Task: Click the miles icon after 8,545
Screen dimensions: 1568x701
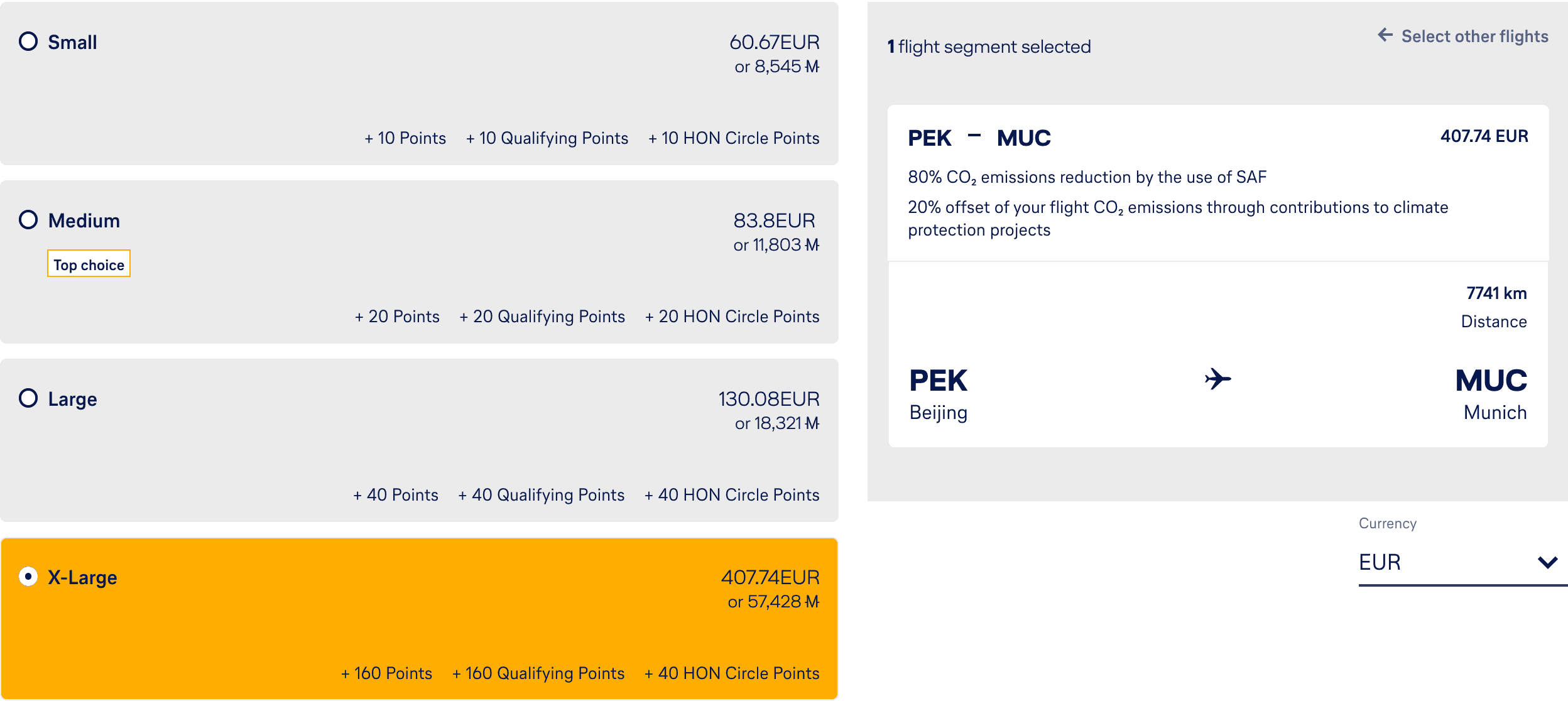Action: point(812,67)
